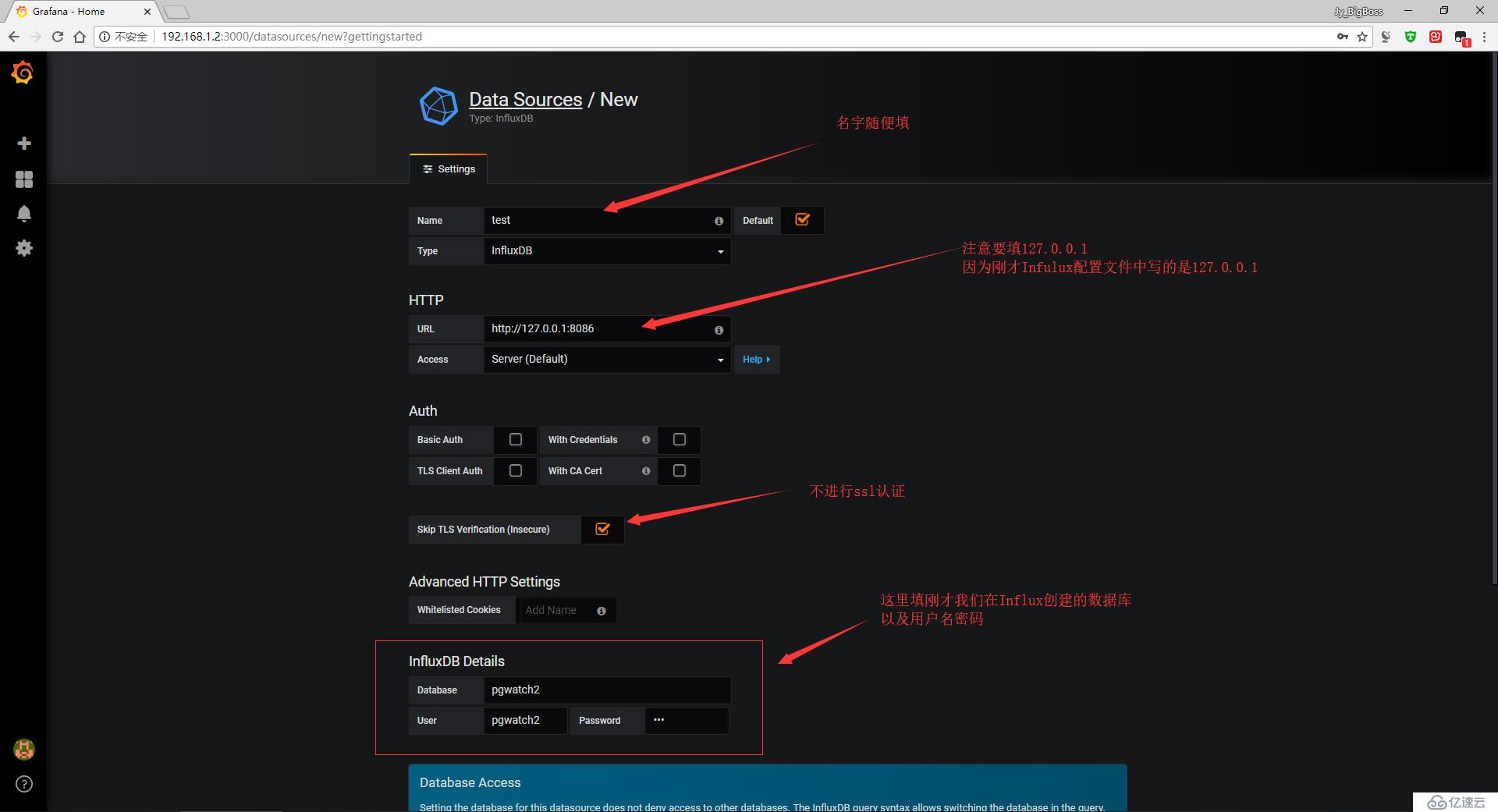The image size is (1498, 812).
Task: Click the Database input field pgwatch2
Action: (607, 690)
